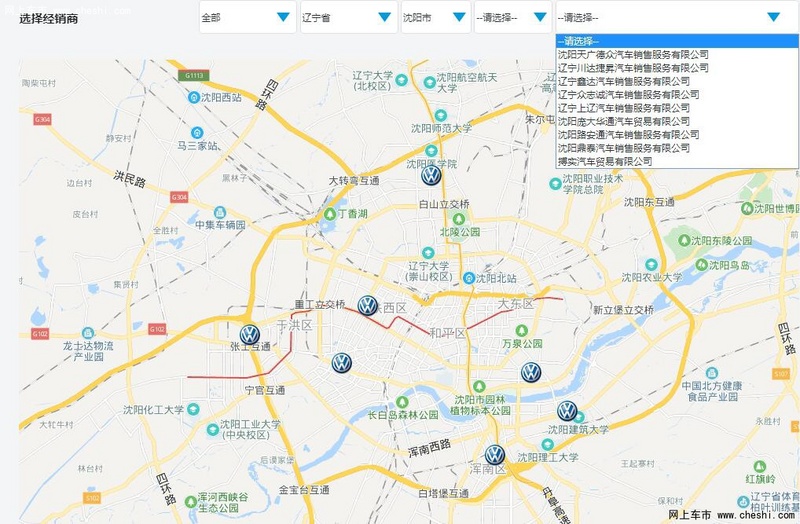Click the VW dealer marker at 重工立交桥
The height and width of the screenshot is (524, 800).
point(367,306)
